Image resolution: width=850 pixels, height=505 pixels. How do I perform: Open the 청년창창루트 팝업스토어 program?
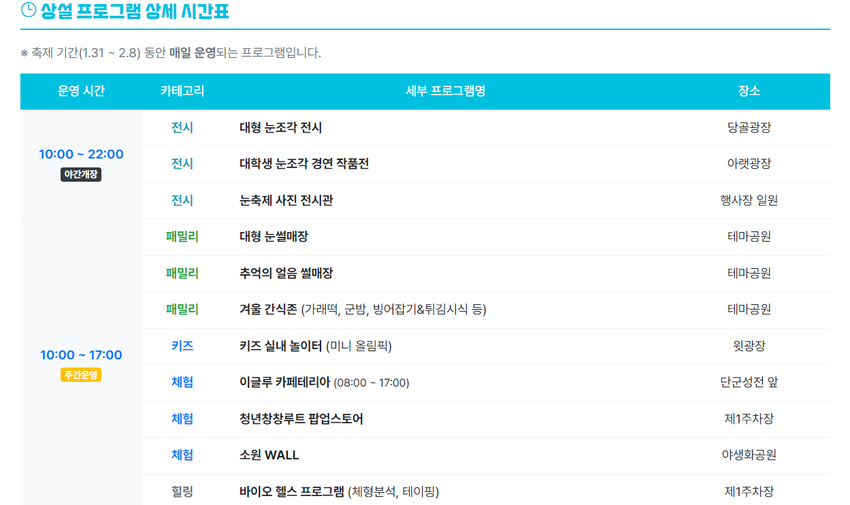[x=301, y=419]
